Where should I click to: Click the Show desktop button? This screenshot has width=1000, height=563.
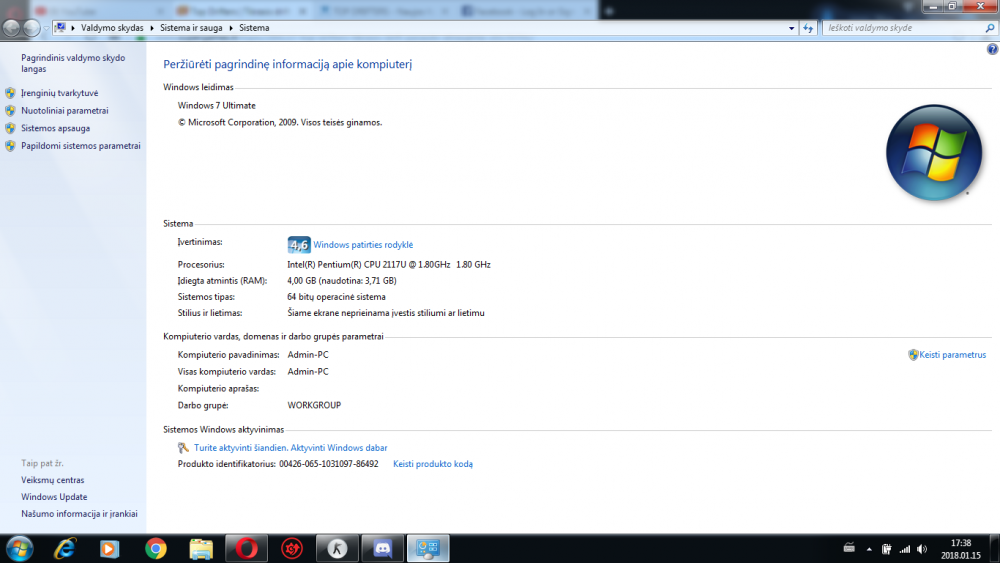[x=994, y=549]
